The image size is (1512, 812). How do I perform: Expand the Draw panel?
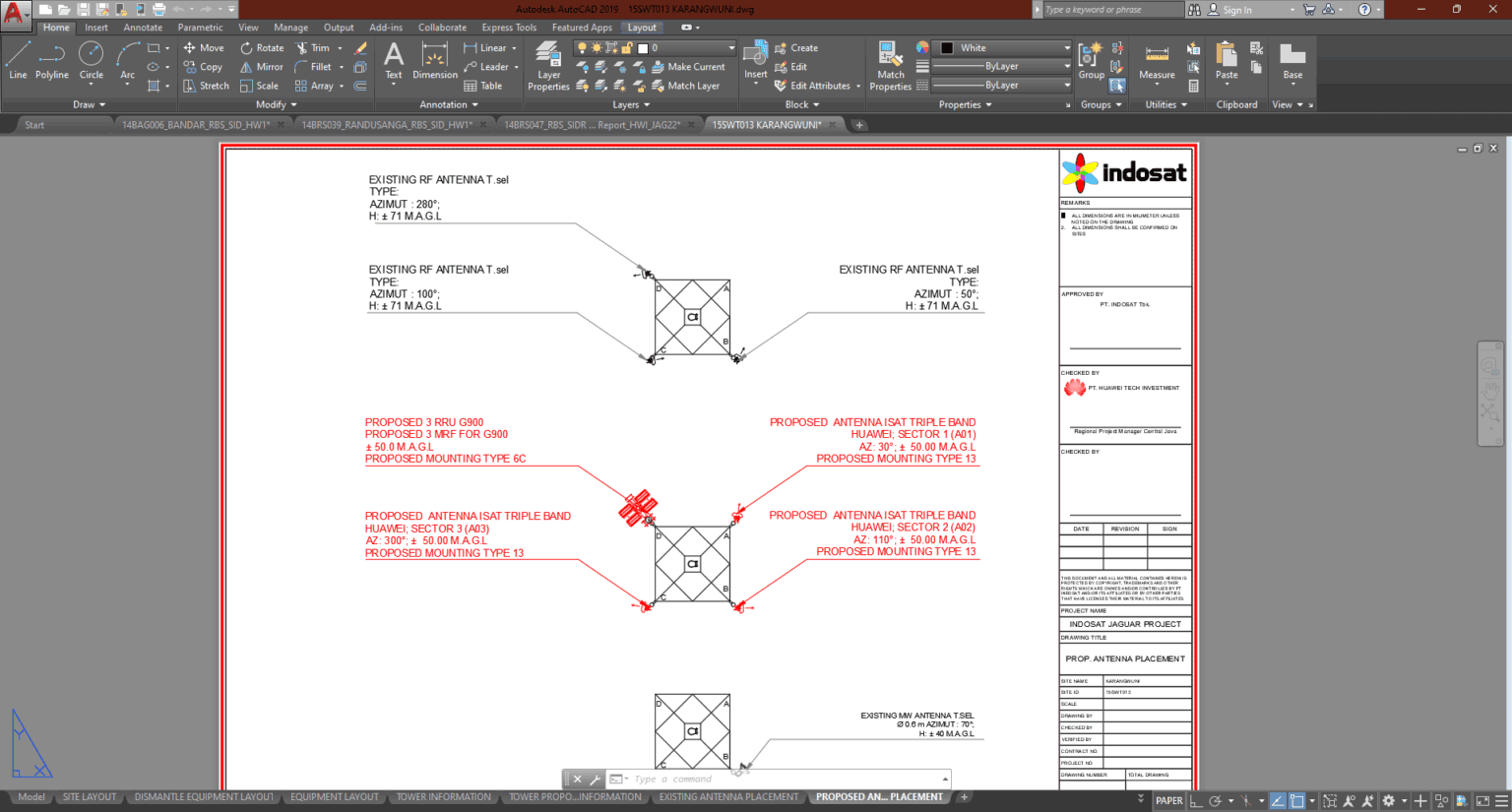pos(87,104)
